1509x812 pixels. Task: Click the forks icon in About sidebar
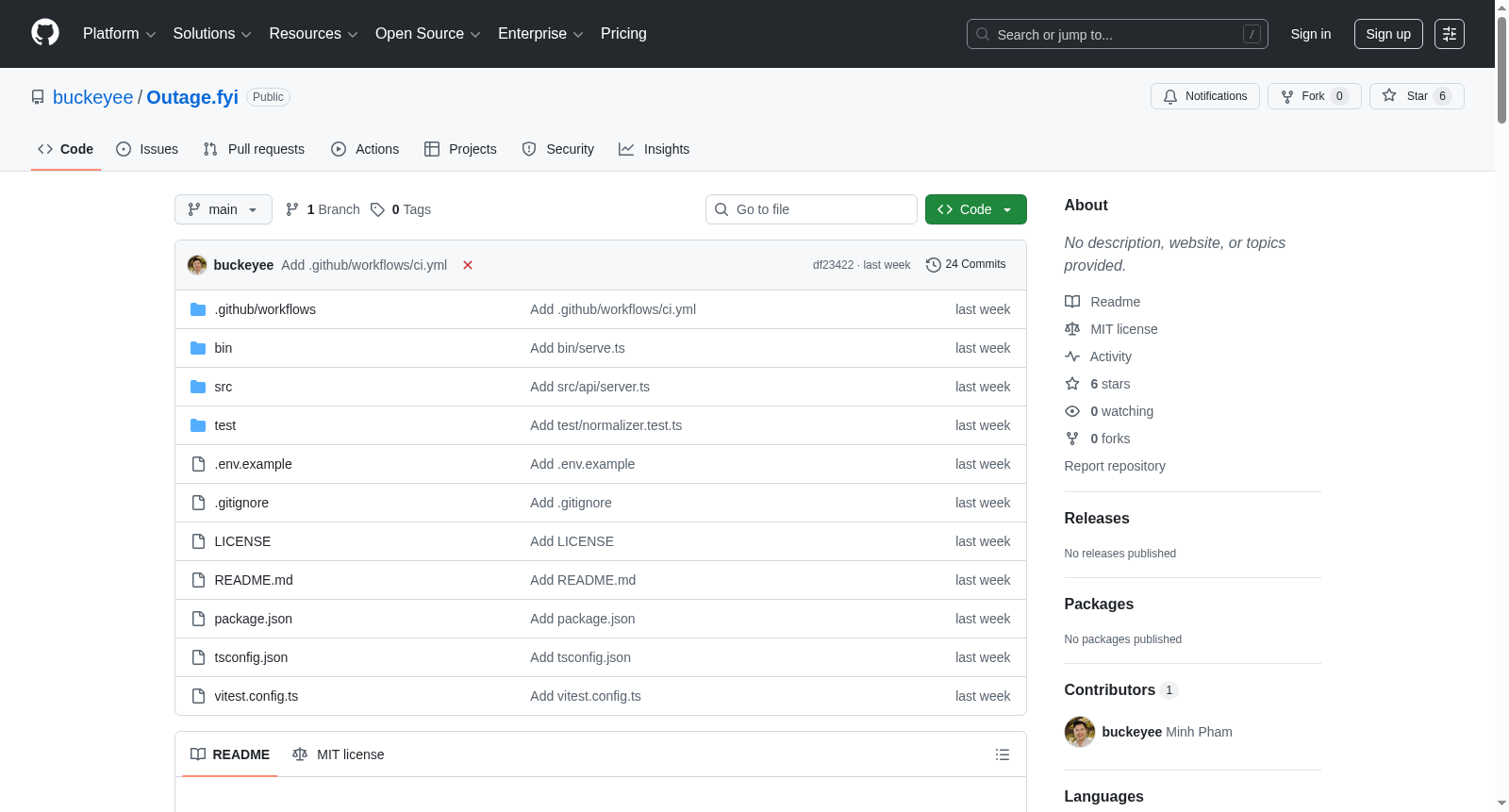click(1072, 439)
